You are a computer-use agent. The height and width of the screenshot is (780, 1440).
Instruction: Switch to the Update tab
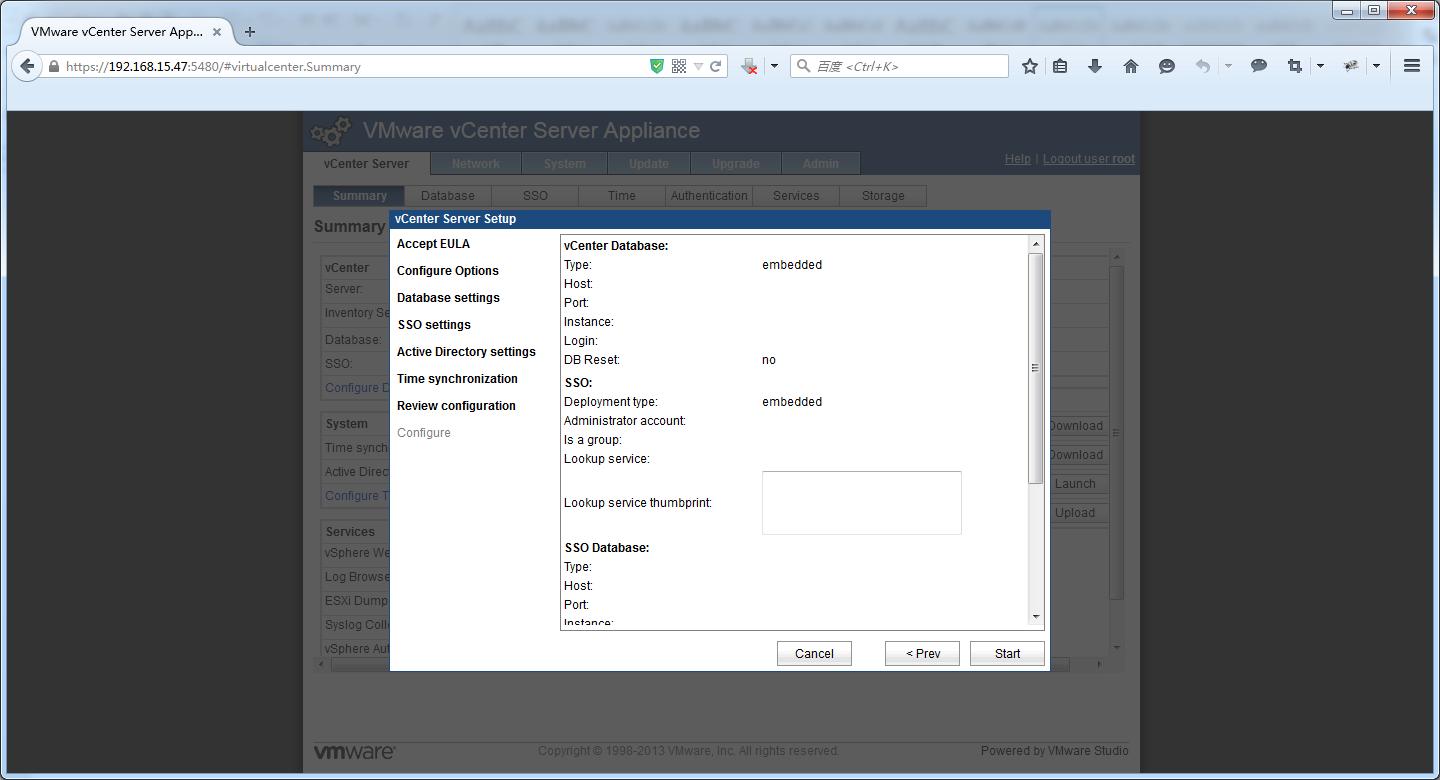649,164
